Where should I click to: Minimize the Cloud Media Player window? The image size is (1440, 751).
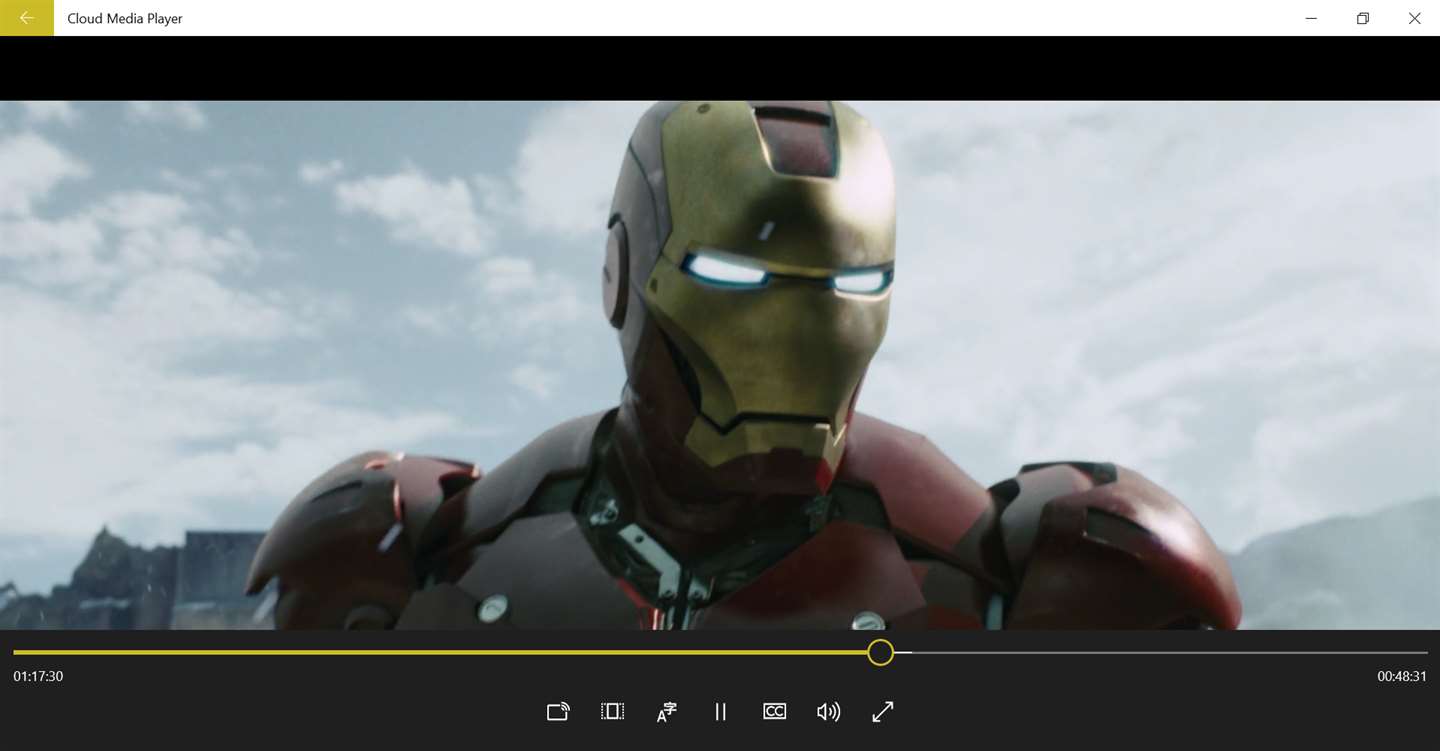(x=1311, y=18)
